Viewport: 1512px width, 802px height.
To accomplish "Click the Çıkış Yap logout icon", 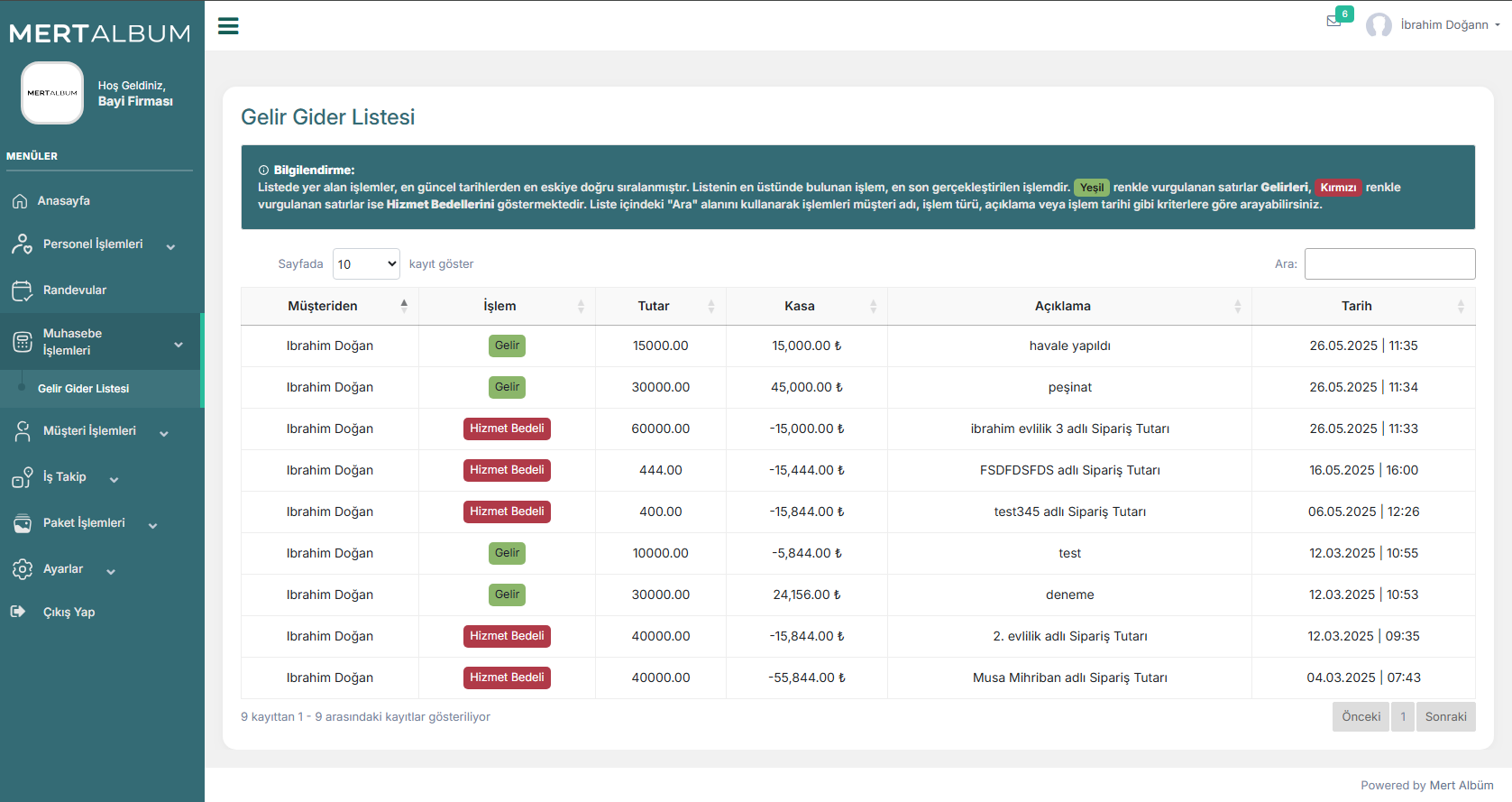I will point(18,612).
